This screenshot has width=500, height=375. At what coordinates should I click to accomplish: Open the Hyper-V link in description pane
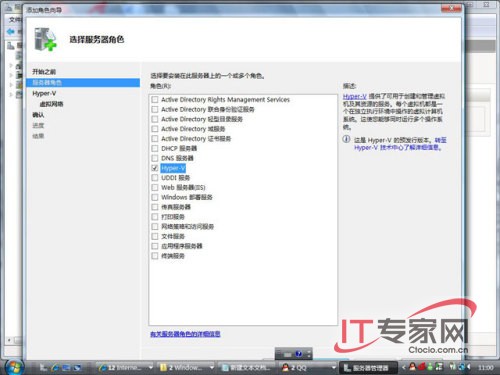[355, 96]
